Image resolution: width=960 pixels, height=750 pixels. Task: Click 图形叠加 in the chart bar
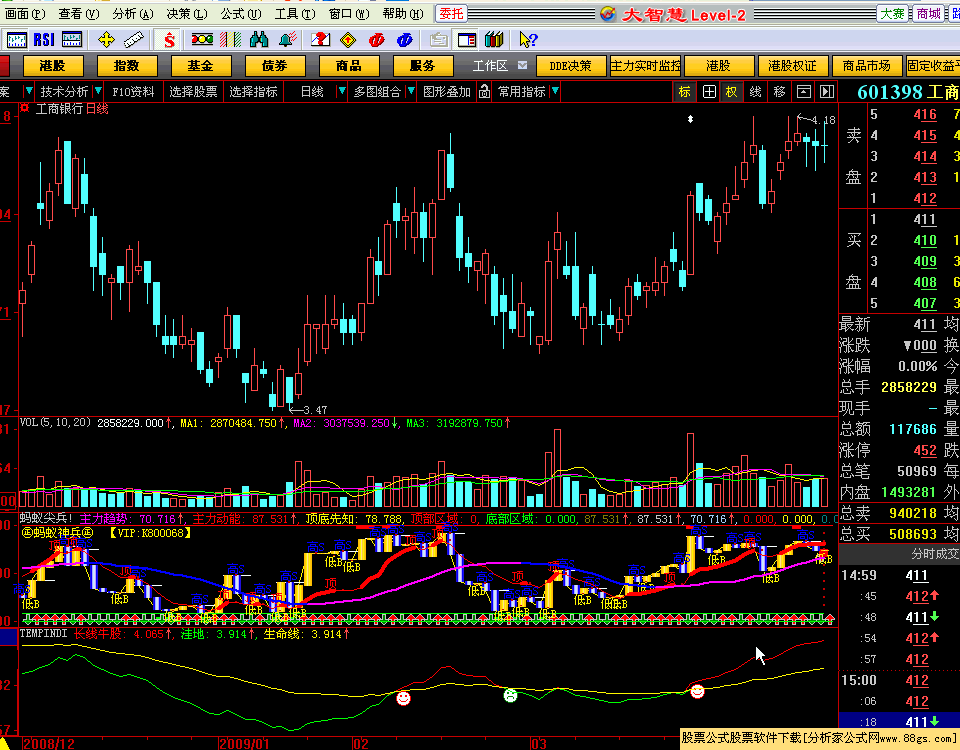(447, 91)
